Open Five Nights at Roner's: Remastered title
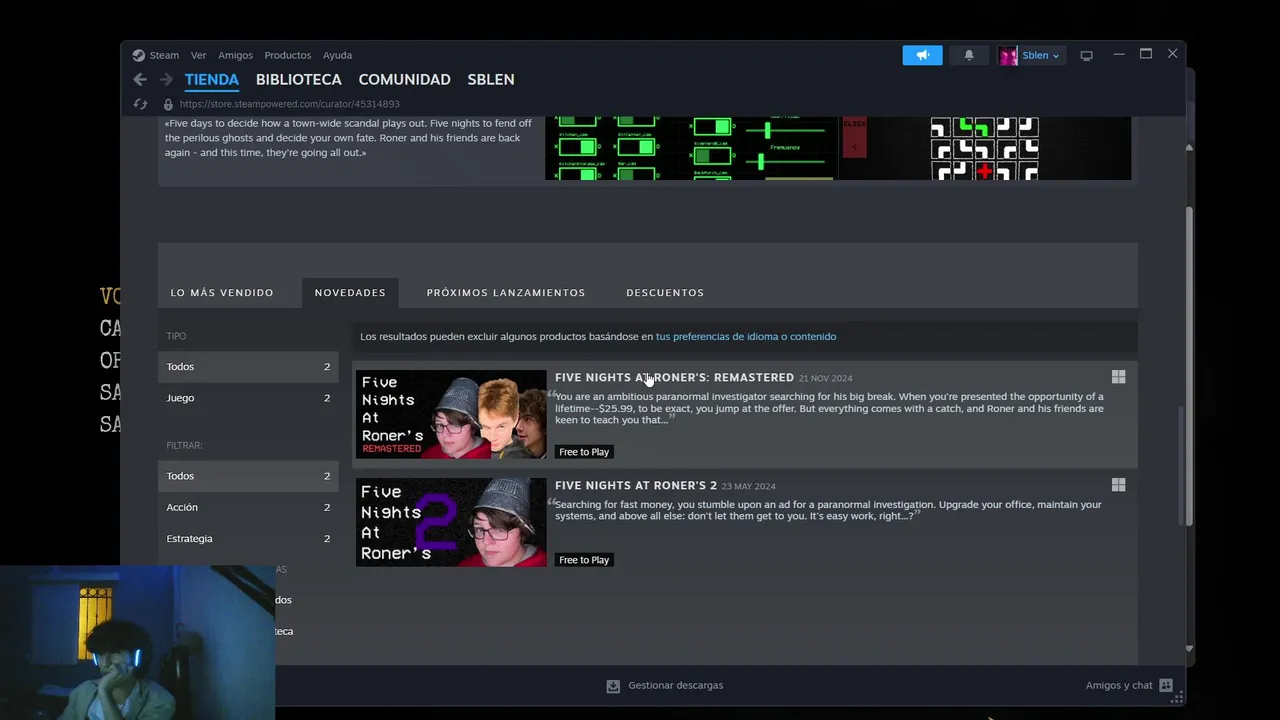This screenshot has height=720, width=1280. [674, 378]
